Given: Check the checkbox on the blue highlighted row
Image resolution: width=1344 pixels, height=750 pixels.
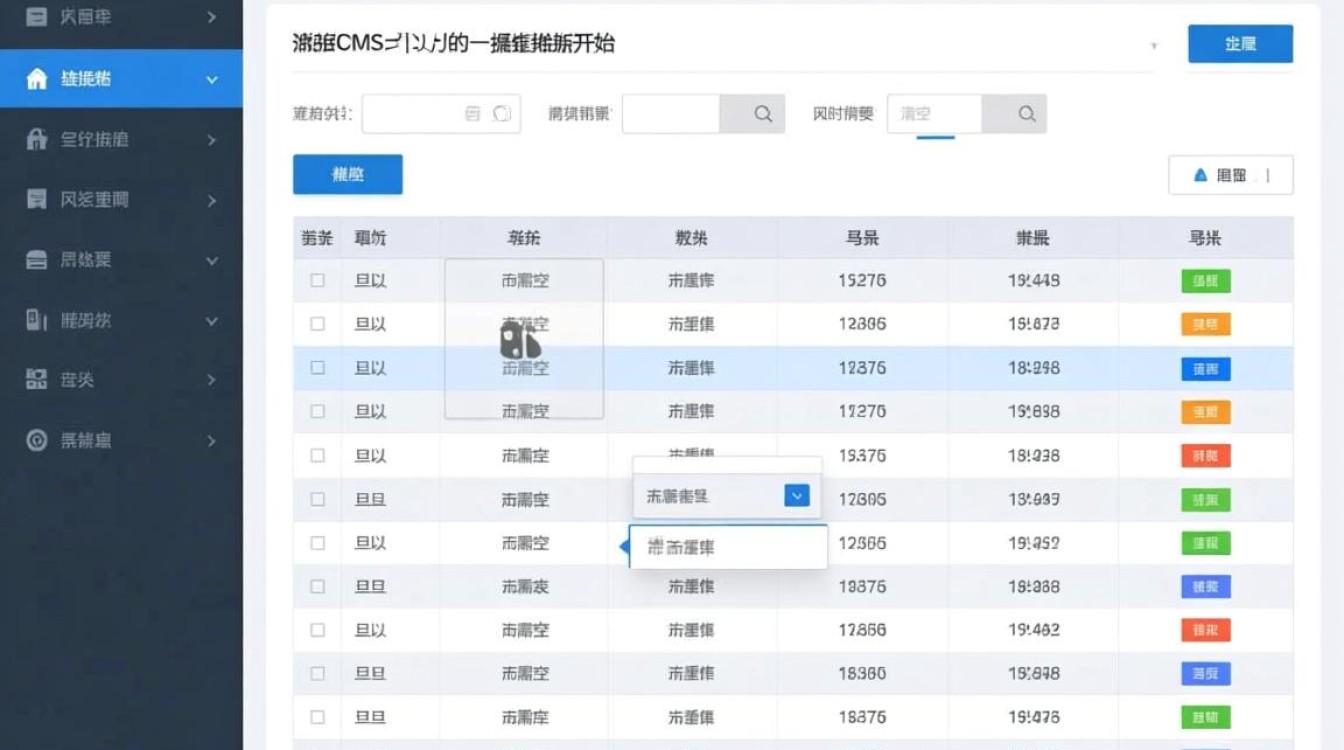Looking at the screenshot, I should [x=317, y=367].
